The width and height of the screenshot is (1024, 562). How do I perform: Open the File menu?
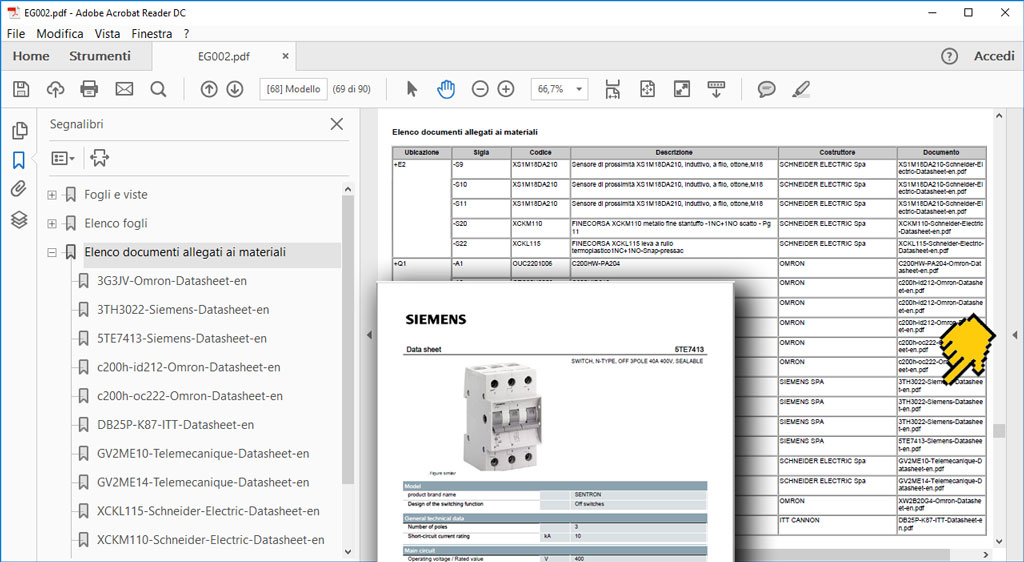[16, 33]
